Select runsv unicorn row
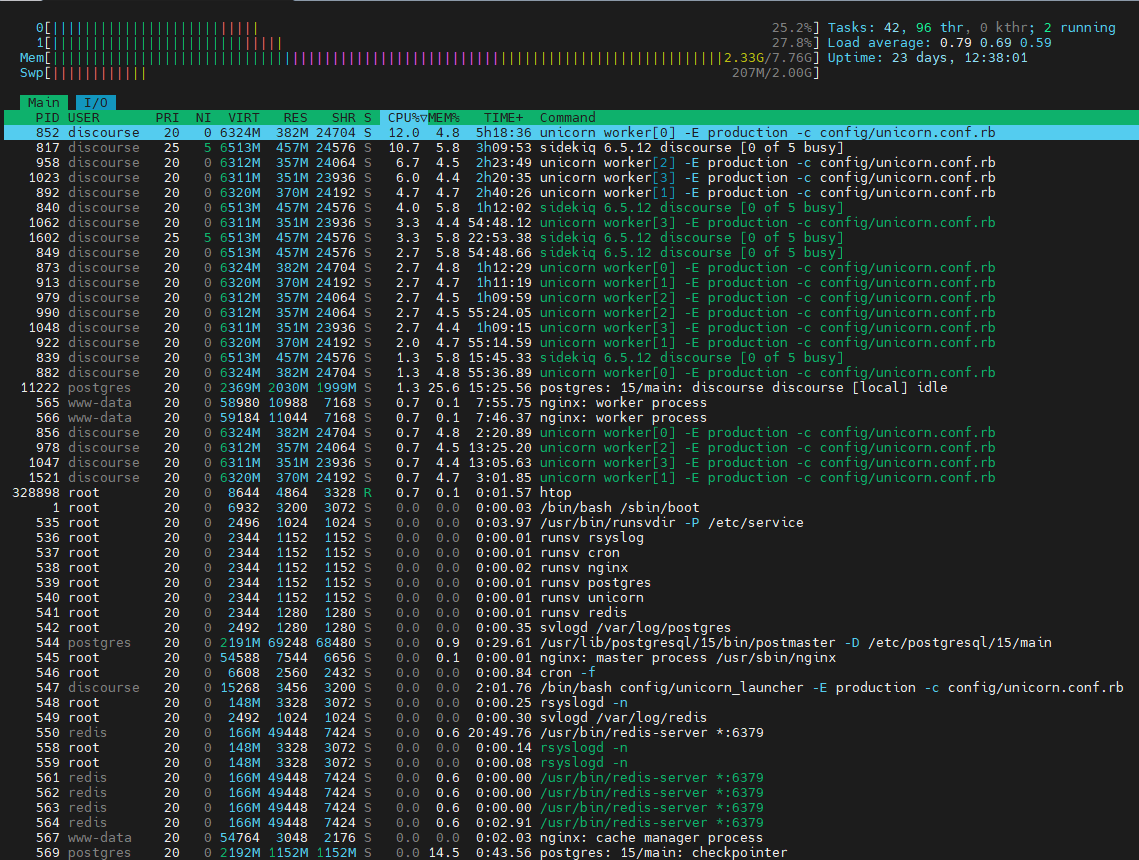1139x860 pixels. pyautogui.click(x=570, y=598)
